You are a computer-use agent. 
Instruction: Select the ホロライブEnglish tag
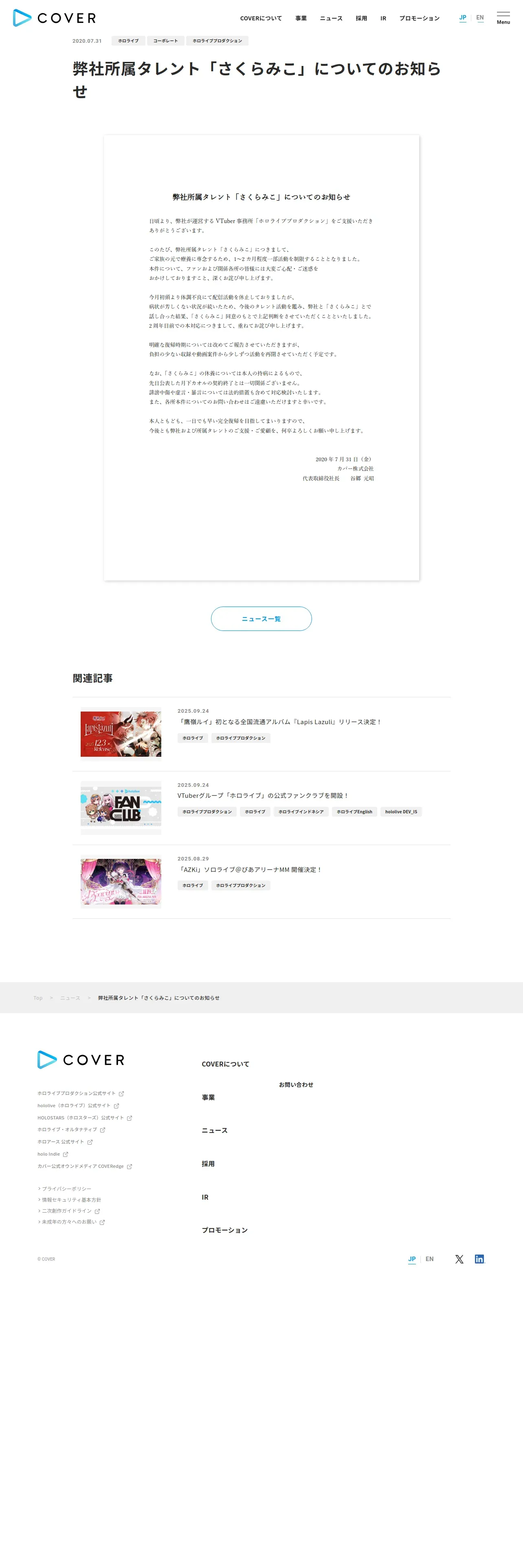click(x=354, y=811)
